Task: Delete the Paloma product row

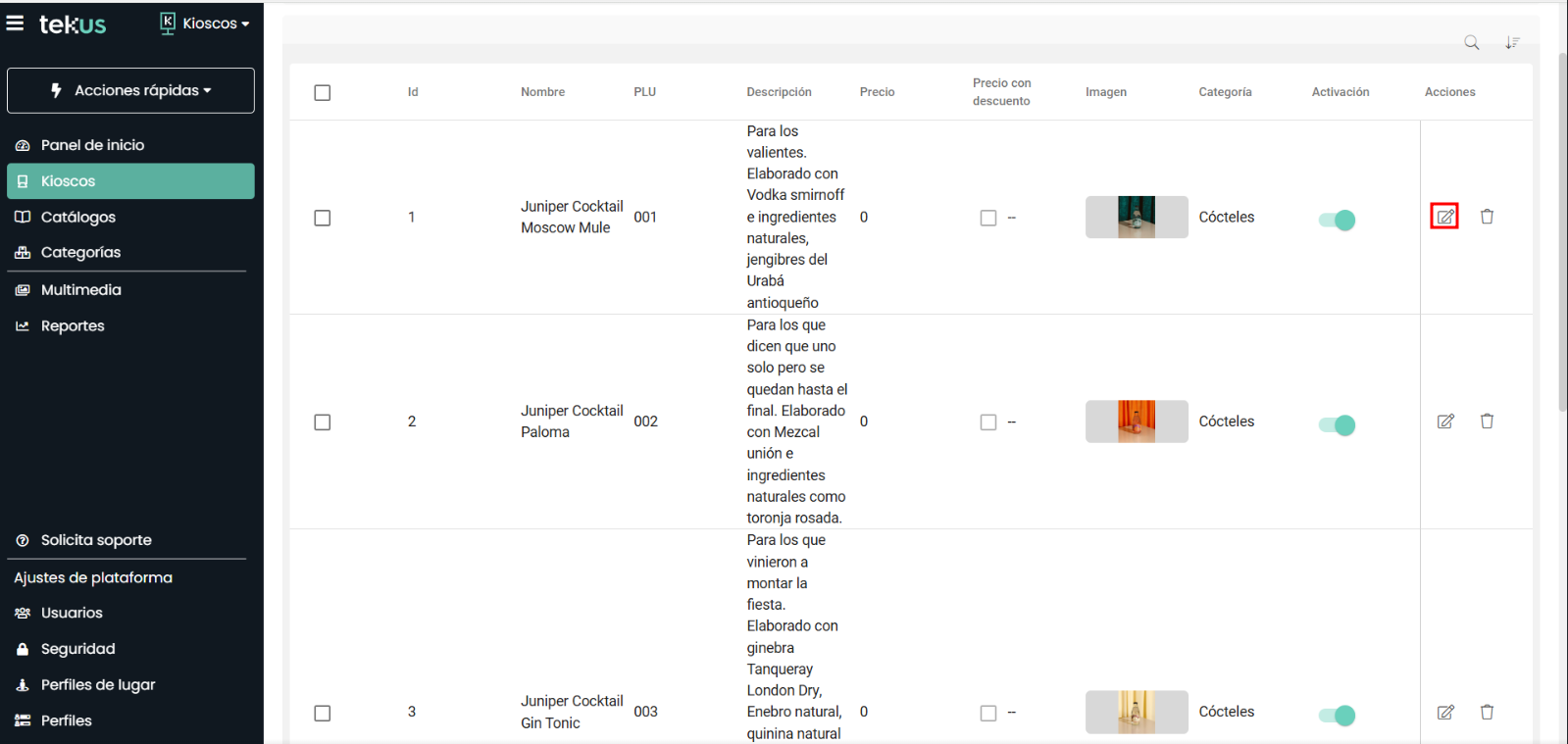Action: (1487, 422)
